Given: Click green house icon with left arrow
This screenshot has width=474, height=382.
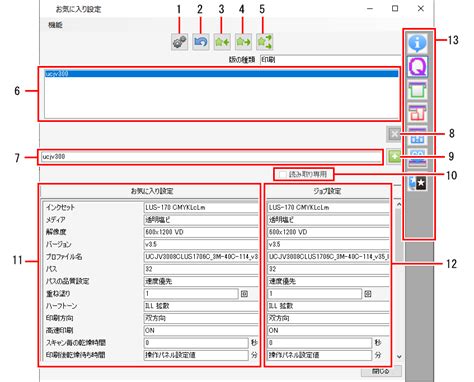Looking at the screenshot, I should 222,42.
